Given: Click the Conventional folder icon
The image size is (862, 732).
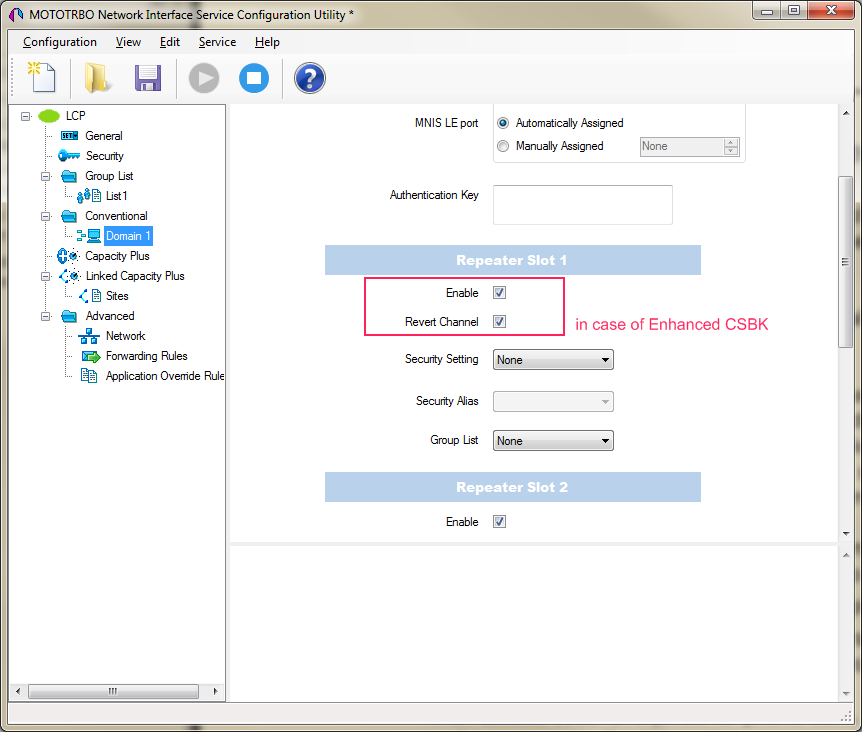Looking at the screenshot, I should [69, 216].
